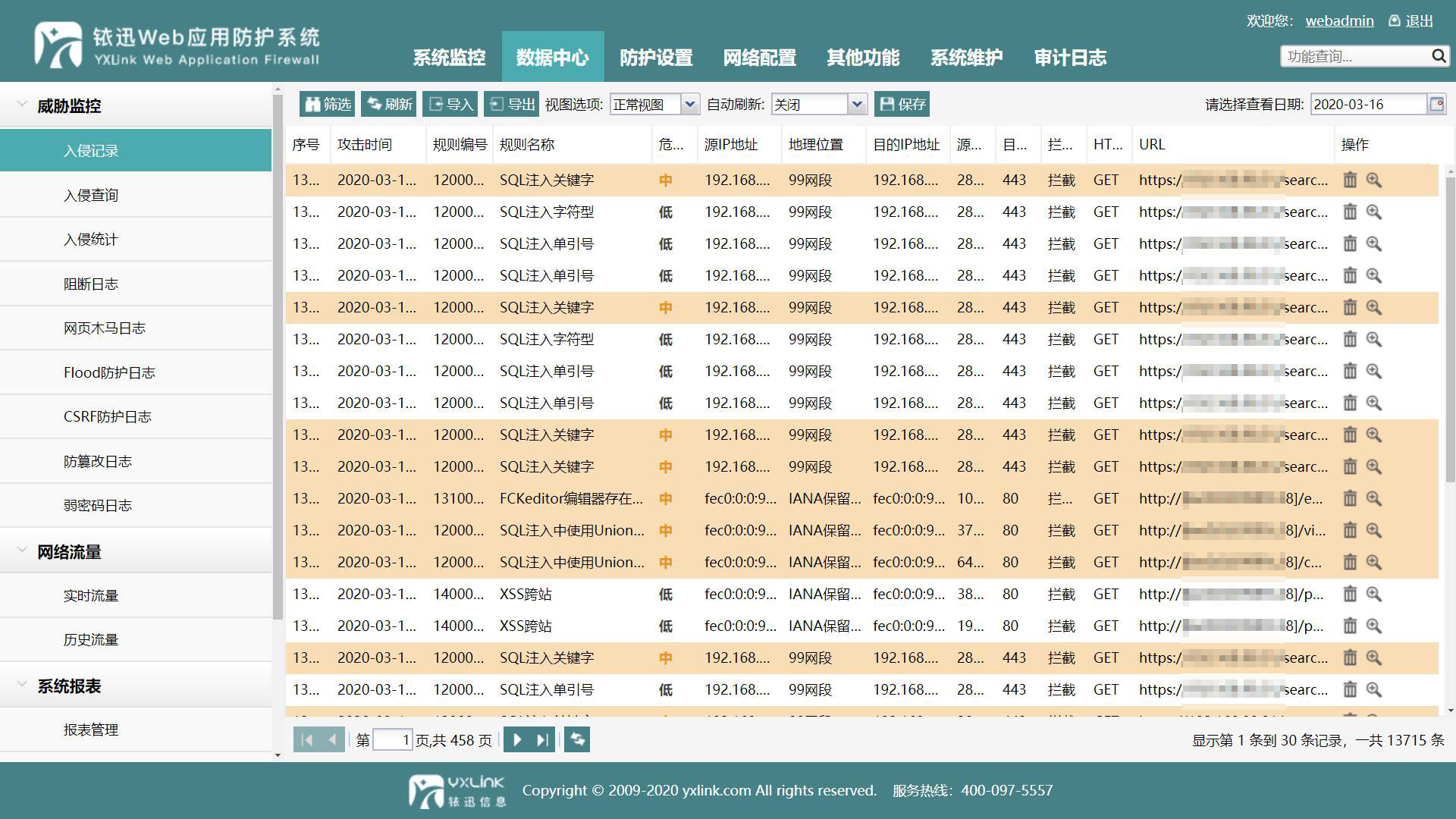Jump to last page of records
The height and width of the screenshot is (819, 1456).
coord(542,739)
